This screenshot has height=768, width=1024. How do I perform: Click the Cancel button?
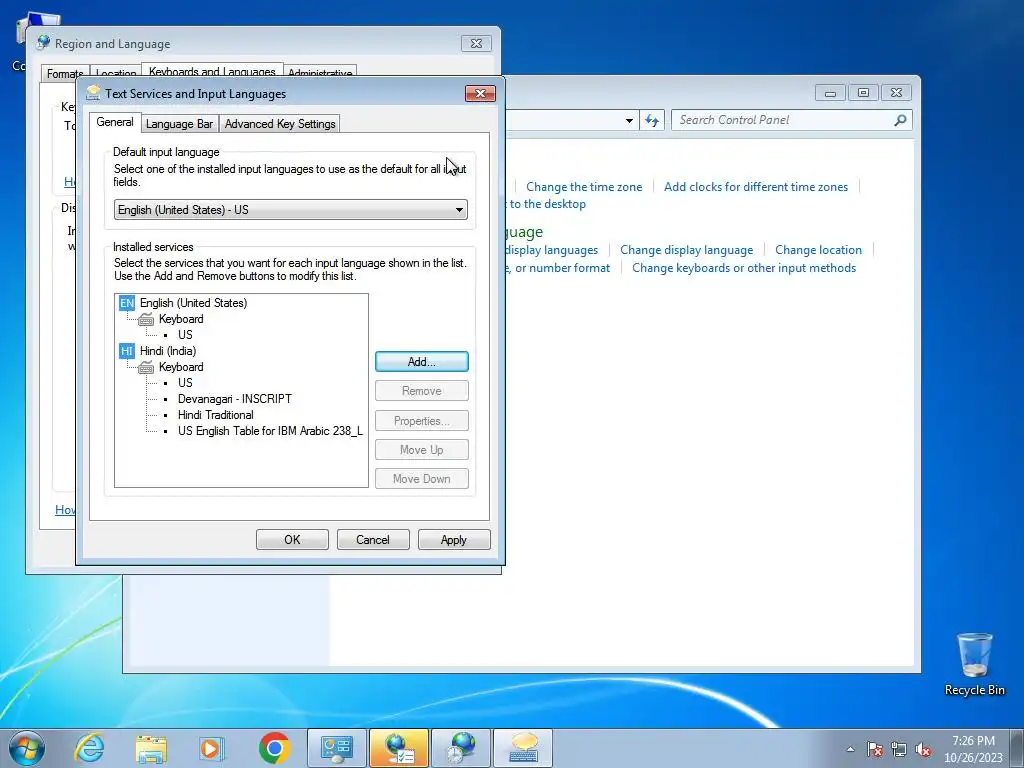[x=373, y=539]
